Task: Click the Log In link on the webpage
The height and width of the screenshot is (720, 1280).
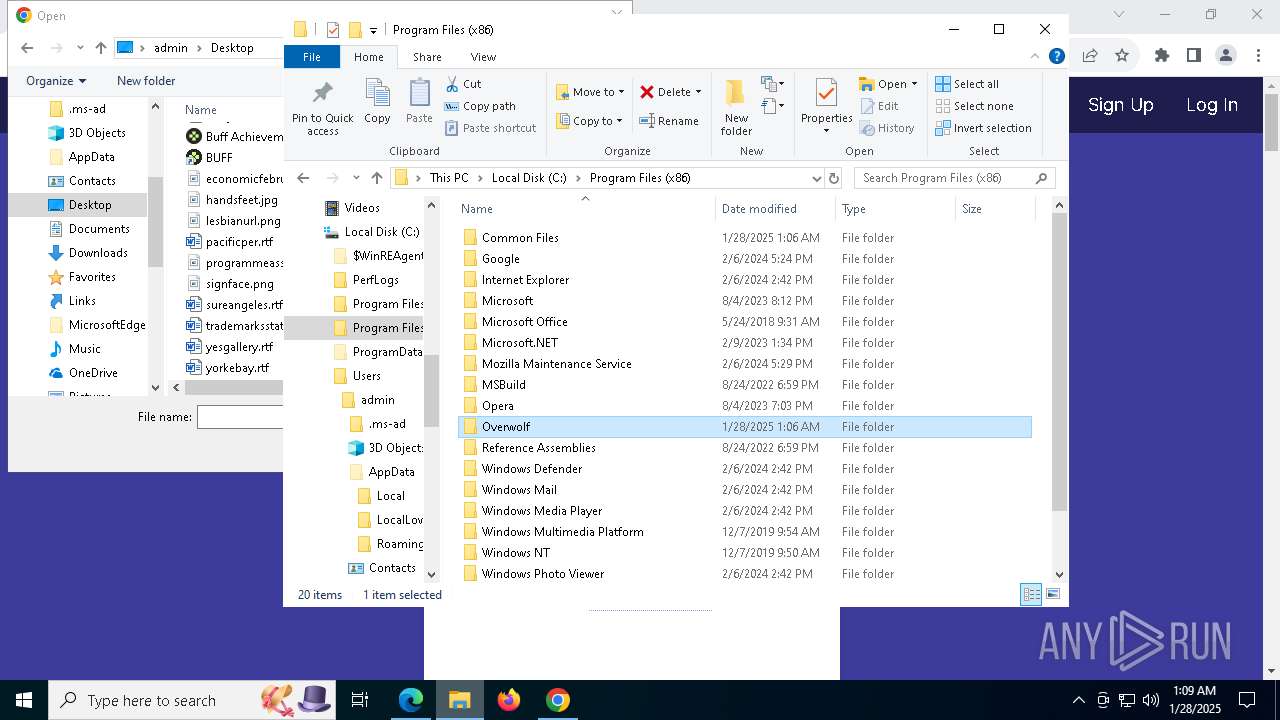Action: tap(1212, 105)
